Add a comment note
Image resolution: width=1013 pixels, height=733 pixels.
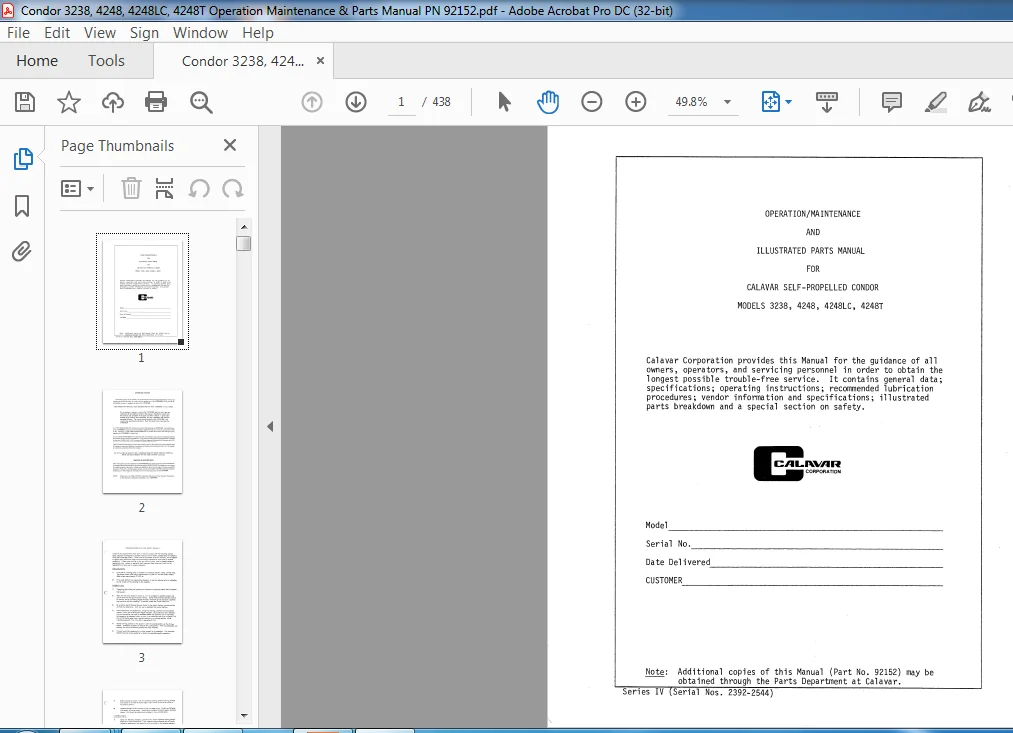892,102
